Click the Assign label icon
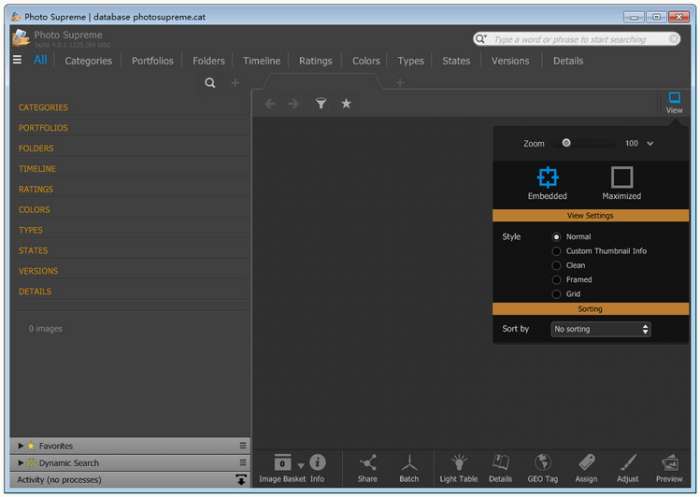 point(586,466)
